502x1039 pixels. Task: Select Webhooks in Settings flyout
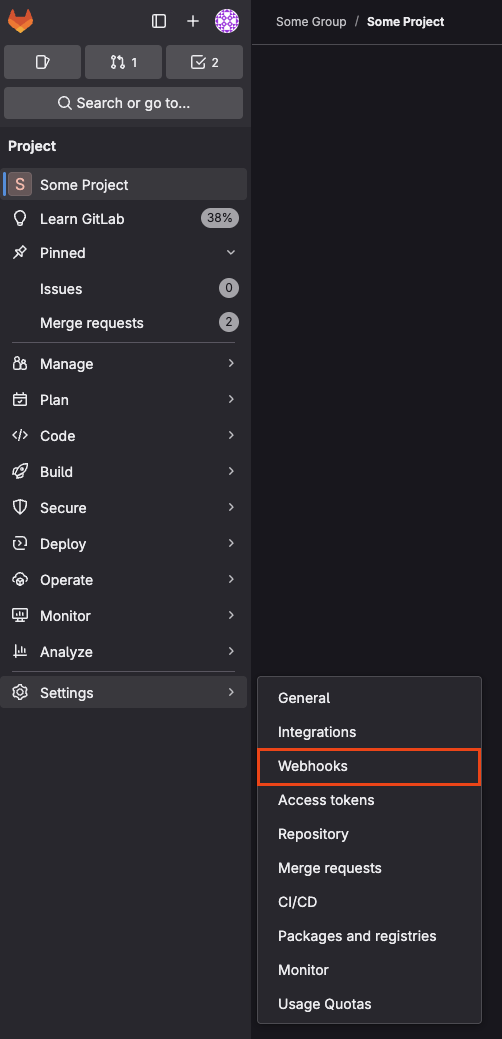click(x=369, y=767)
